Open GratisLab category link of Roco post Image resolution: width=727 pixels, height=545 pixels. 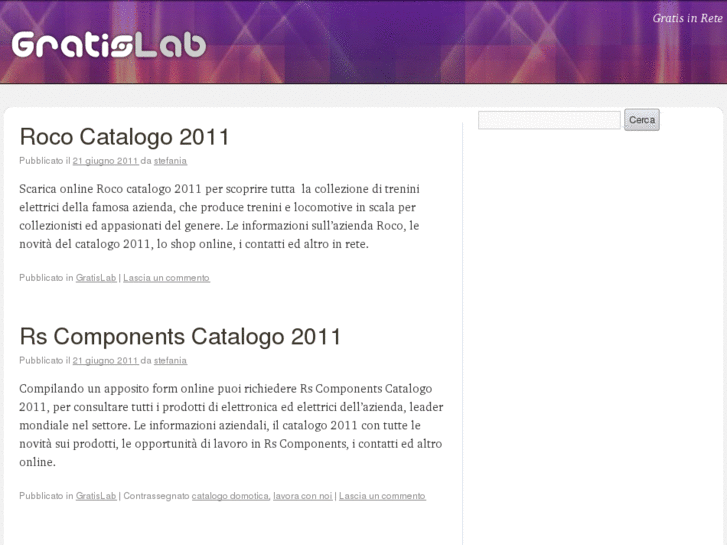coord(96,278)
